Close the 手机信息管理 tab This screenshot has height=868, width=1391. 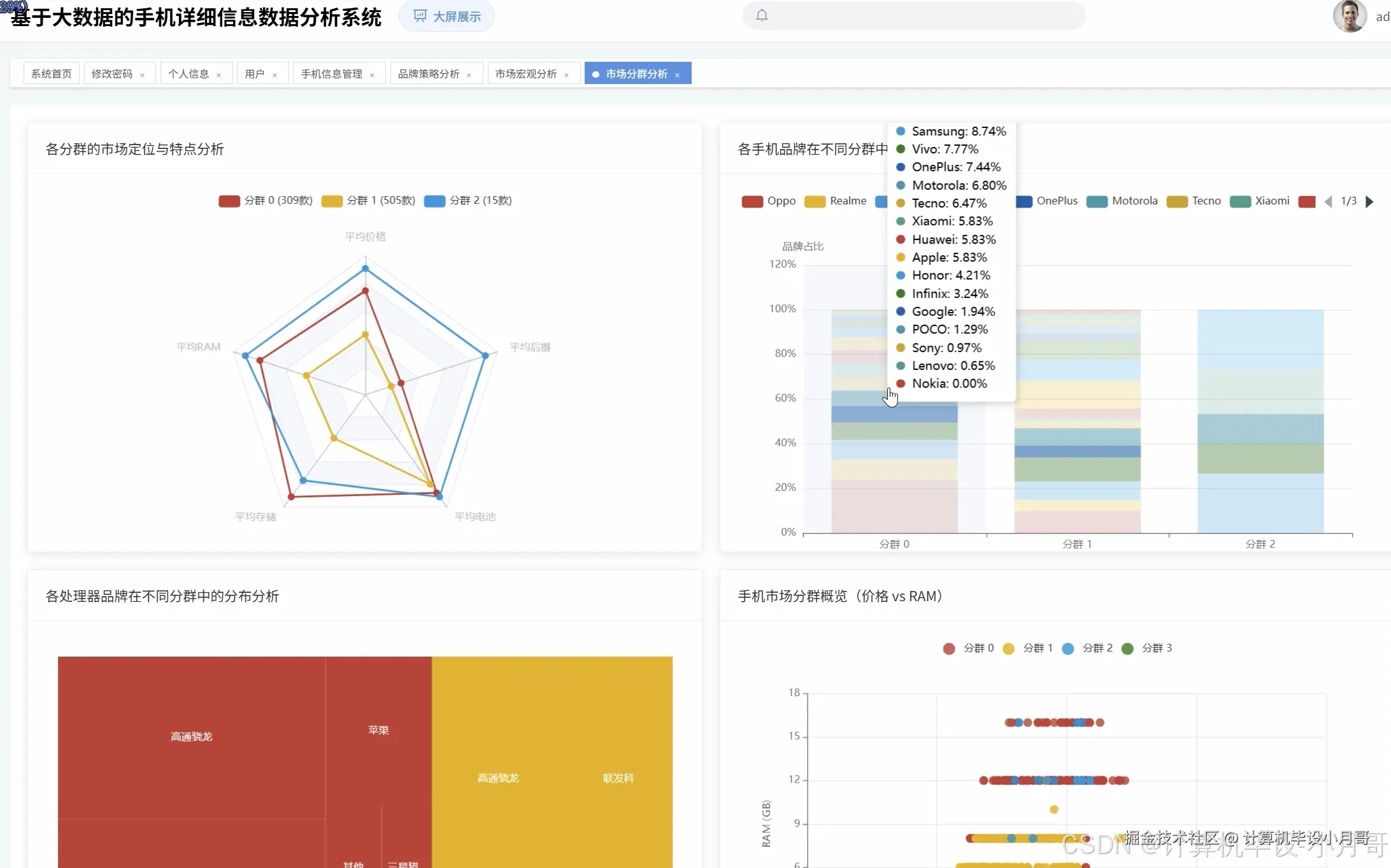[x=372, y=75]
